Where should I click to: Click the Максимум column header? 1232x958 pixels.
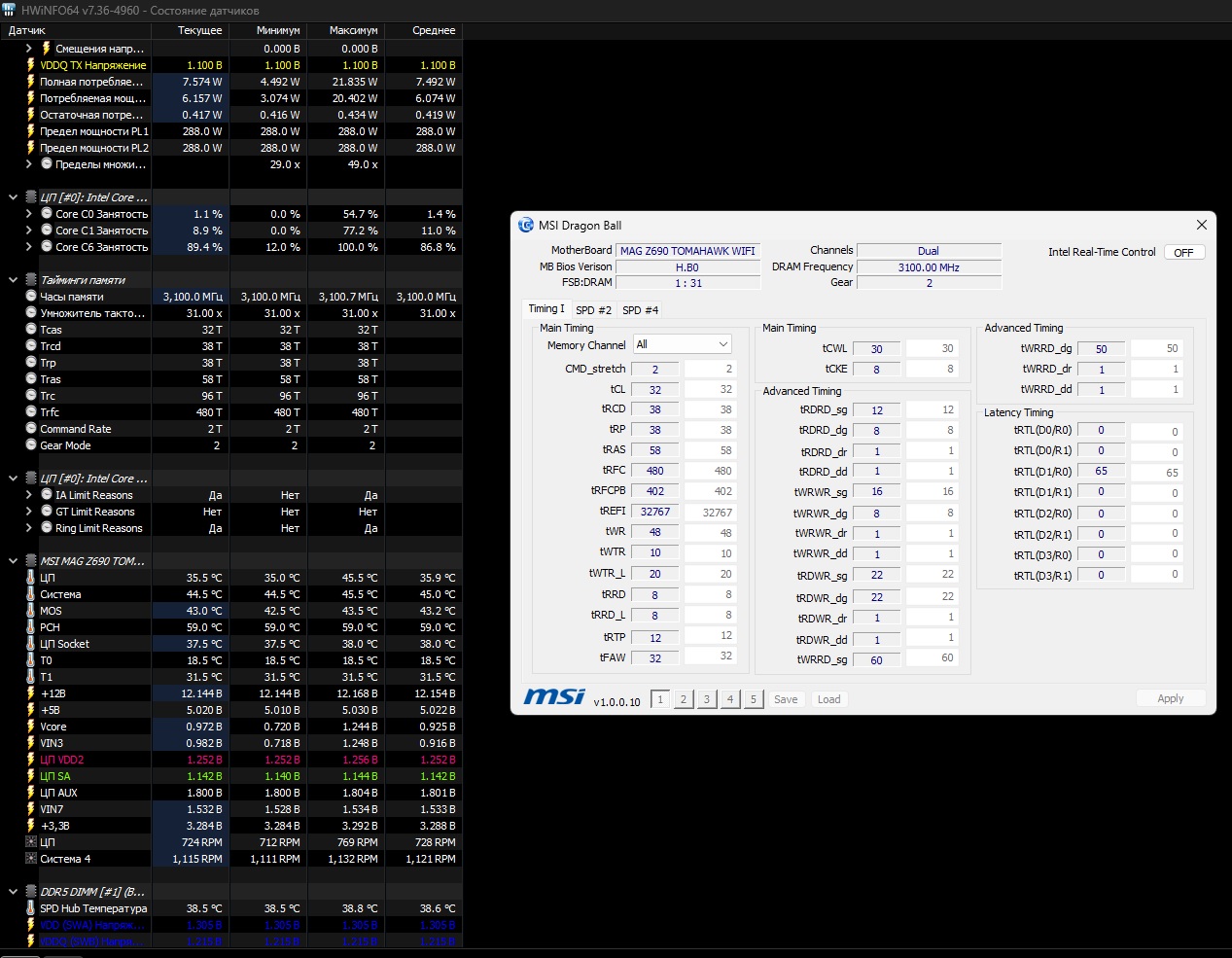(x=346, y=30)
